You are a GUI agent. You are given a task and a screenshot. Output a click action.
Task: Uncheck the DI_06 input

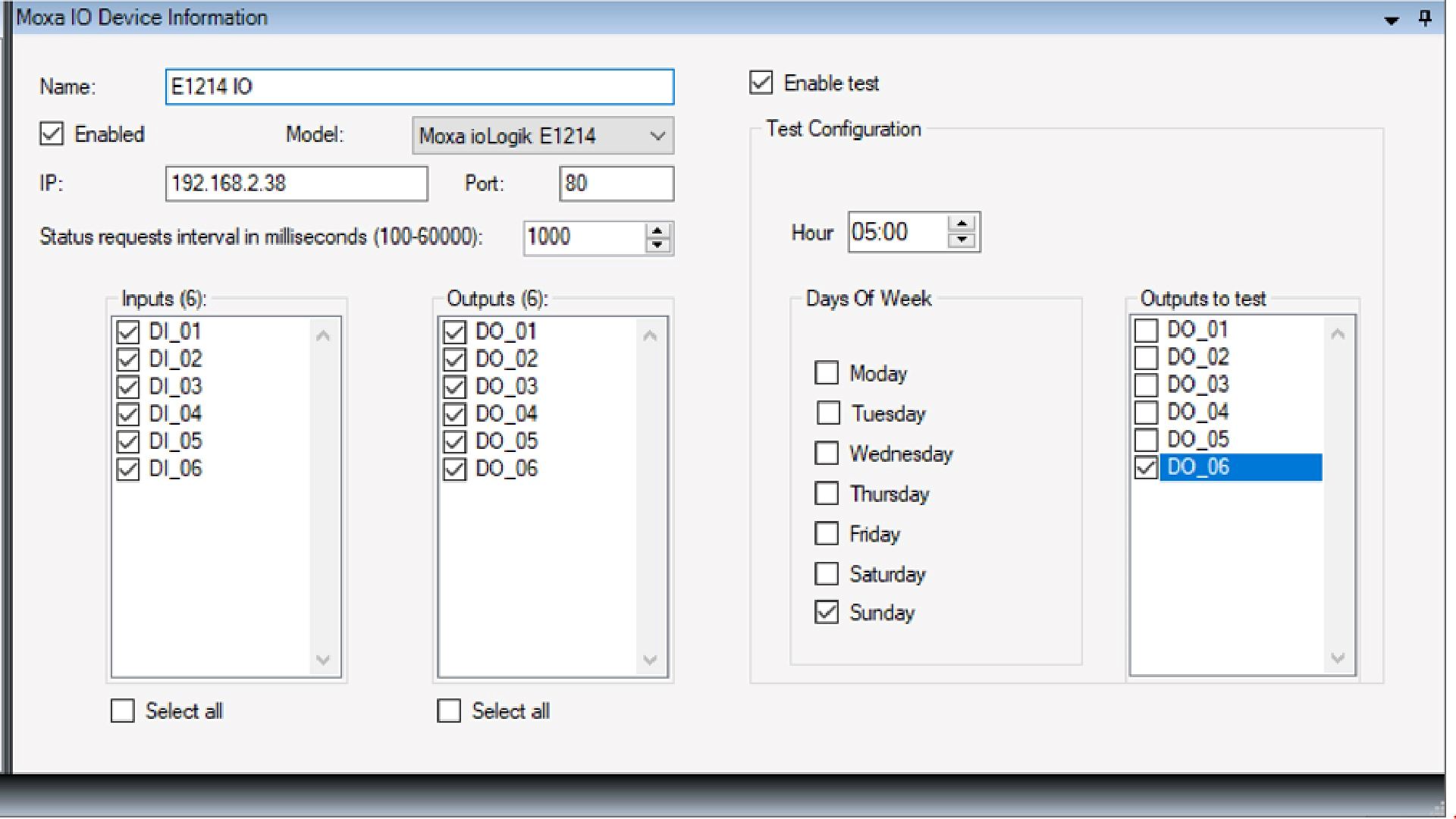point(128,469)
